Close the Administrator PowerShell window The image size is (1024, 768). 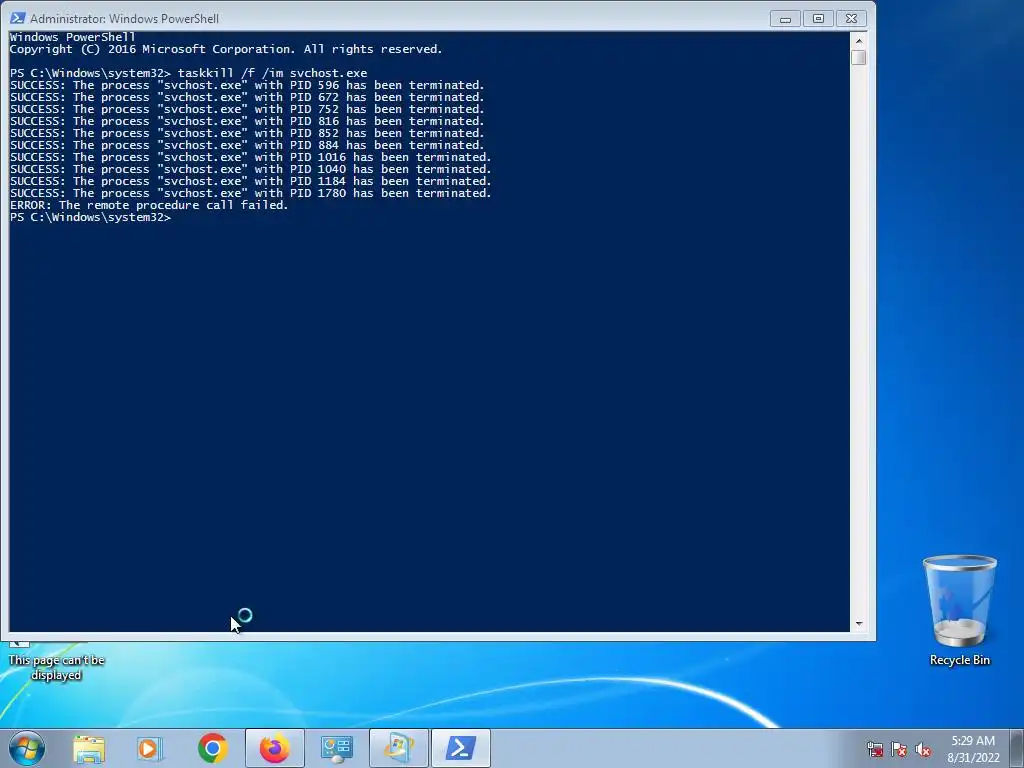point(852,19)
